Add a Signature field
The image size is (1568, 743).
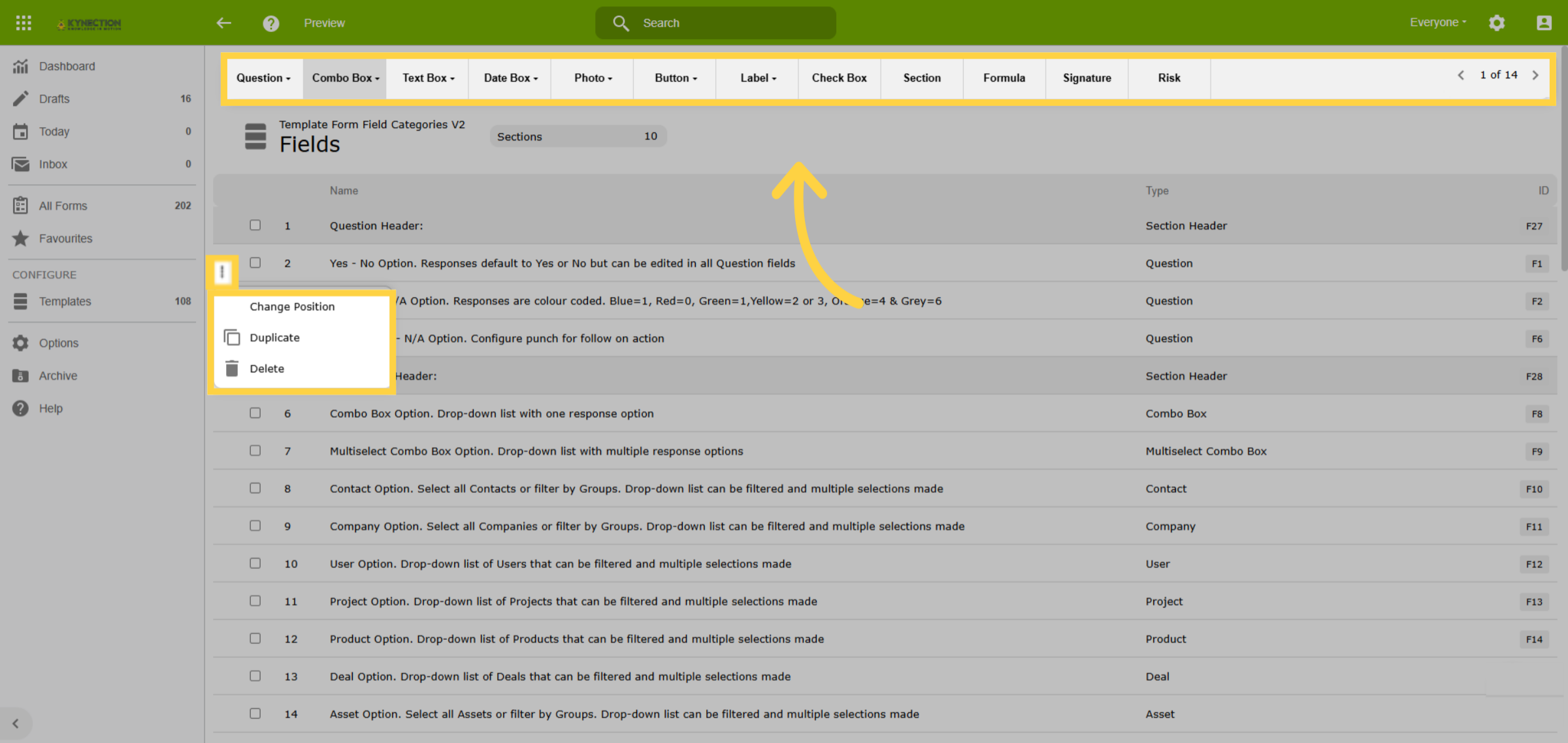pyautogui.click(x=1086, y=78)
